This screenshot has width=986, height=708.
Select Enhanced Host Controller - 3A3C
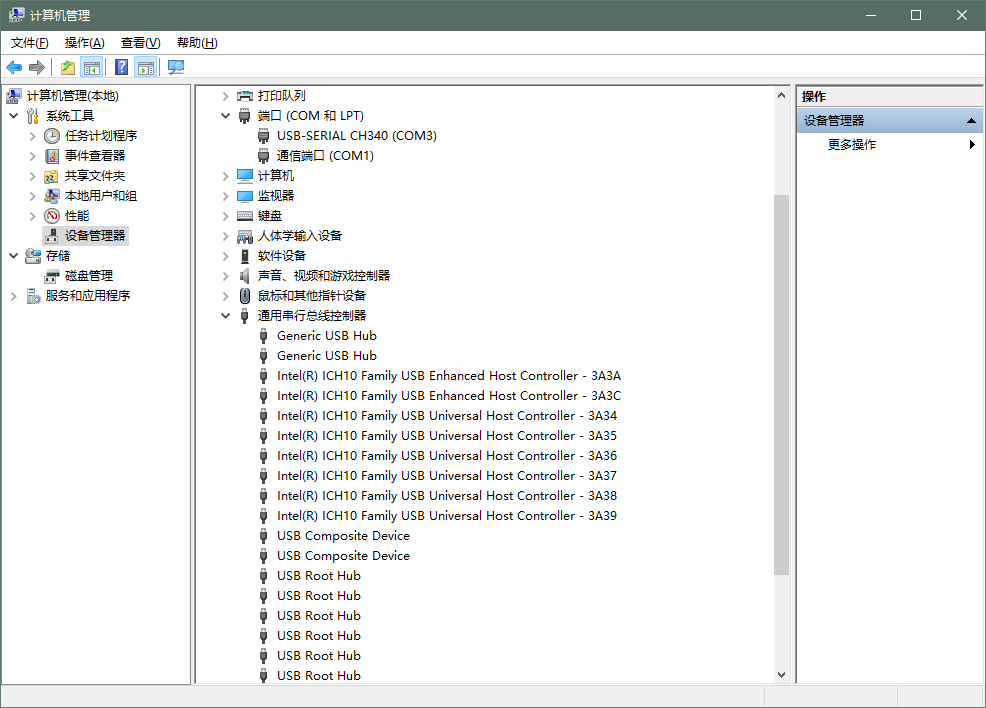tap(448, 396)
